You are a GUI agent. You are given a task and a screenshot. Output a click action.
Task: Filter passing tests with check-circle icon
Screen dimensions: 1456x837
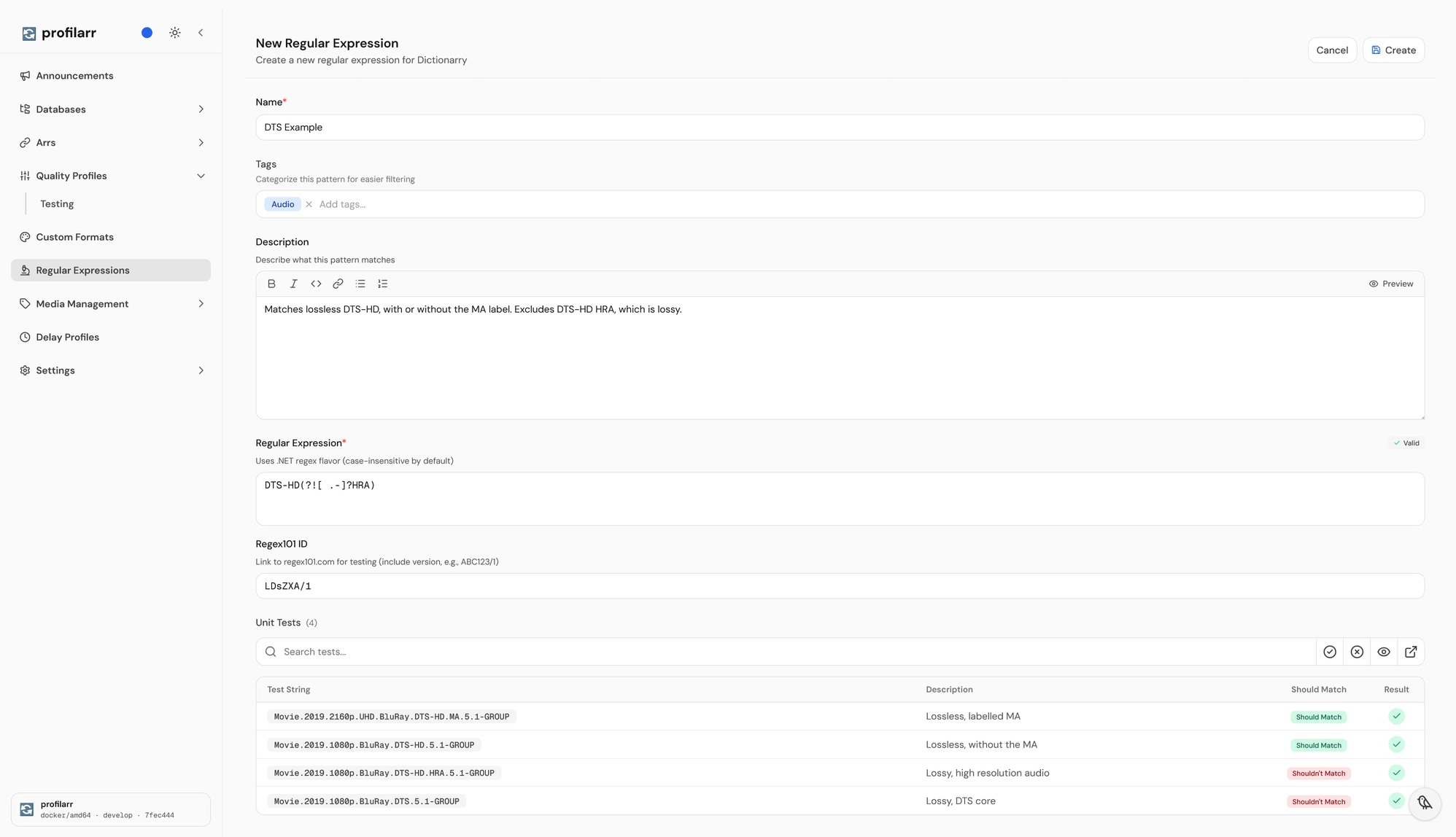tap(1330, 652)
